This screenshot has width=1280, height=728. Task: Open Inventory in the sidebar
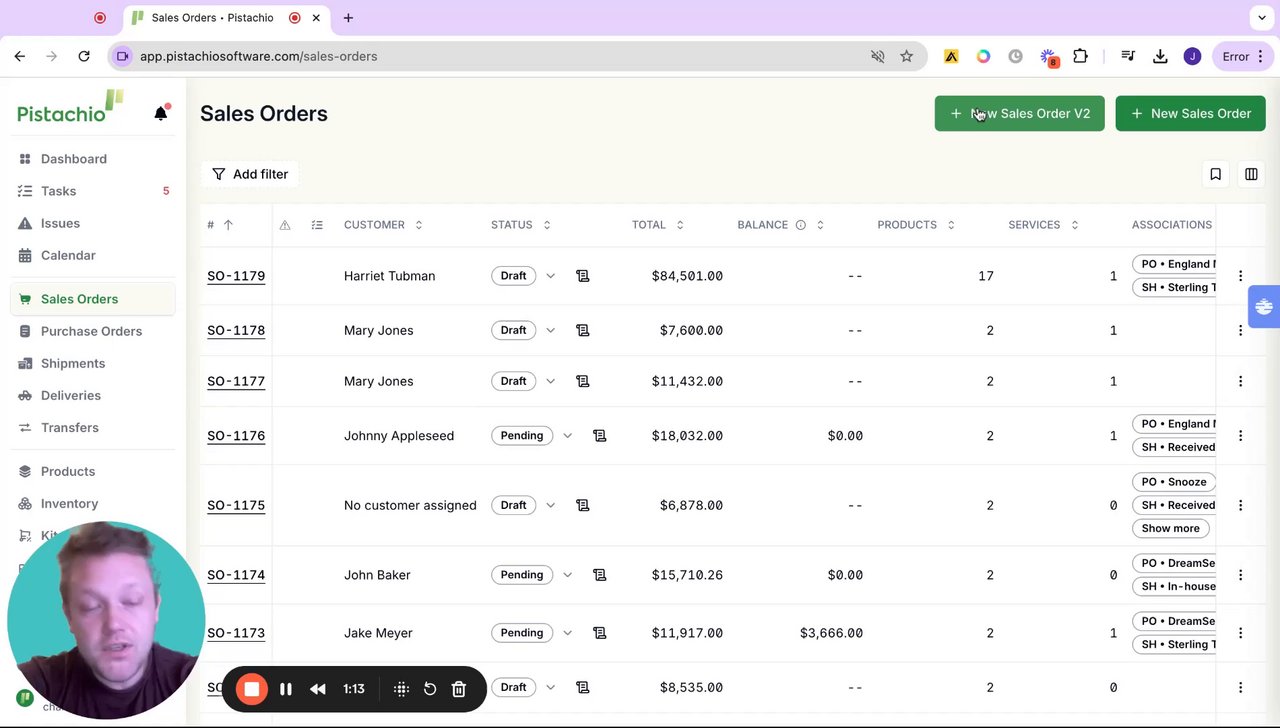click(94, 503)
